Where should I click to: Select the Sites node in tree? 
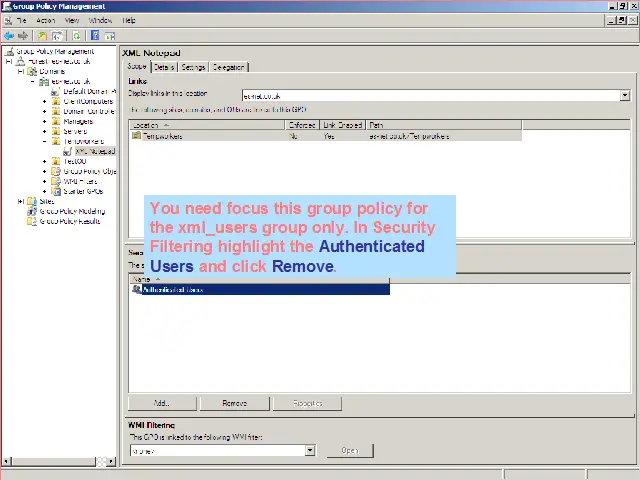click(46, 201)
